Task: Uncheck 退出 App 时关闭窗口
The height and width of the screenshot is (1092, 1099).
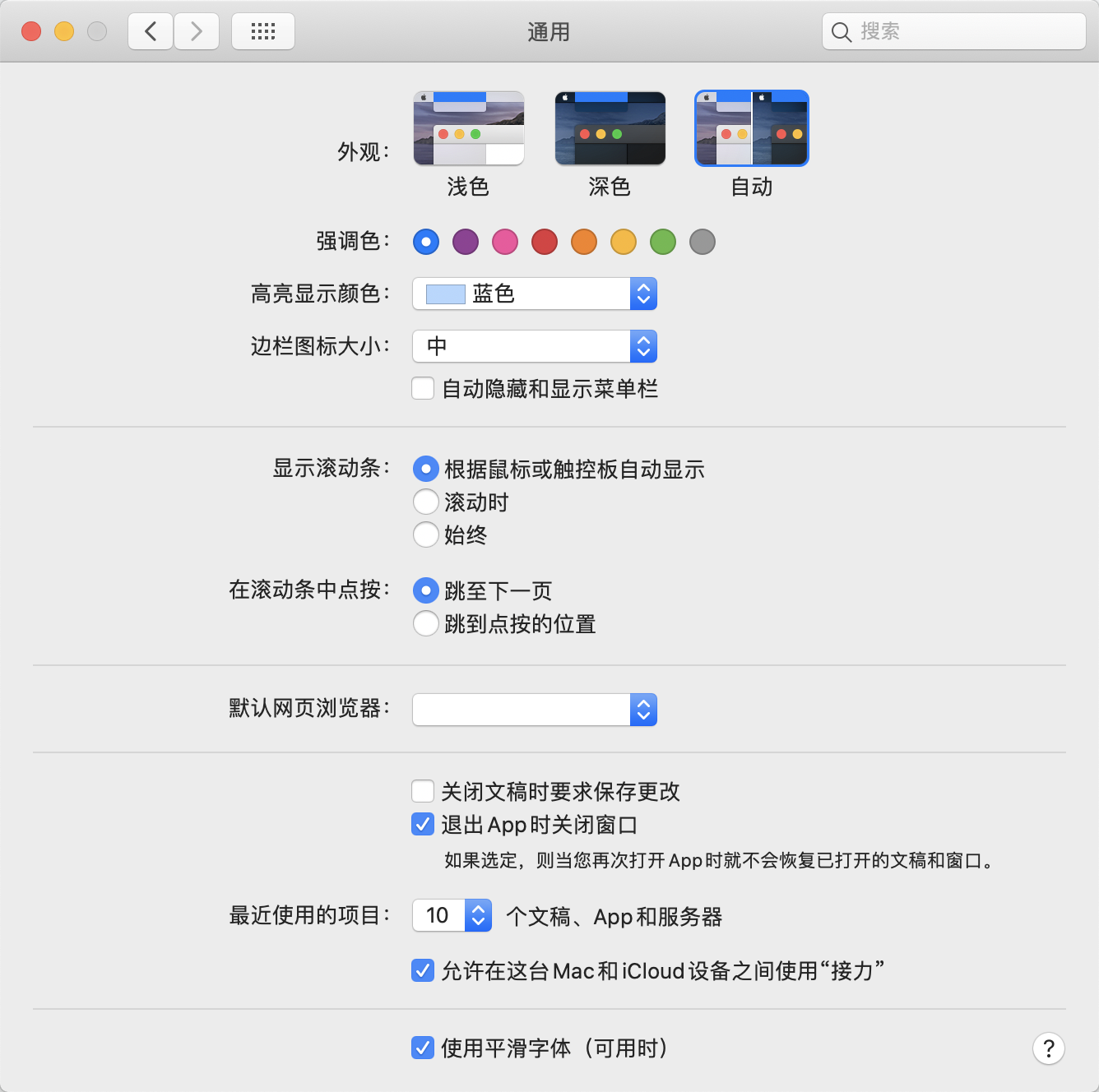Action: point(423,824)
